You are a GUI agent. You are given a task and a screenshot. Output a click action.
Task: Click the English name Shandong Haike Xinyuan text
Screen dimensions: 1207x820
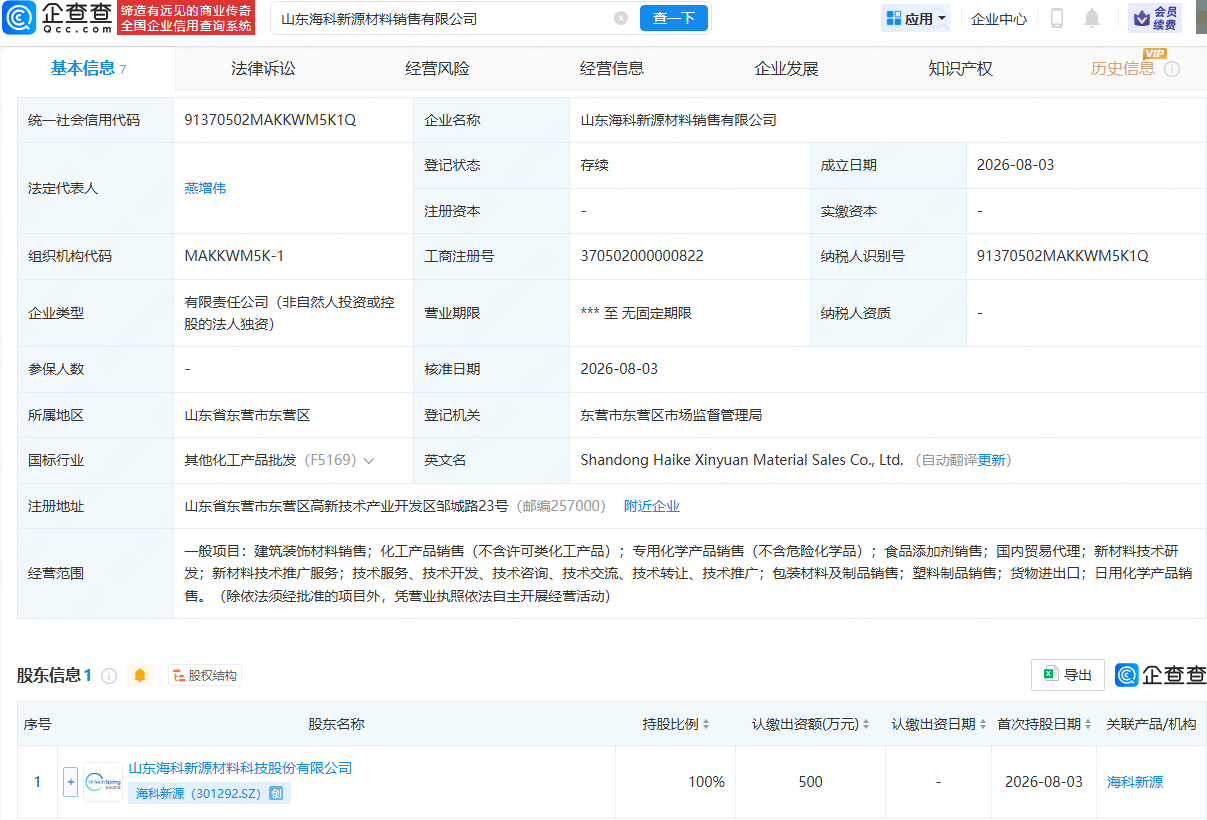pyautogui.click(x=742, y=461)
